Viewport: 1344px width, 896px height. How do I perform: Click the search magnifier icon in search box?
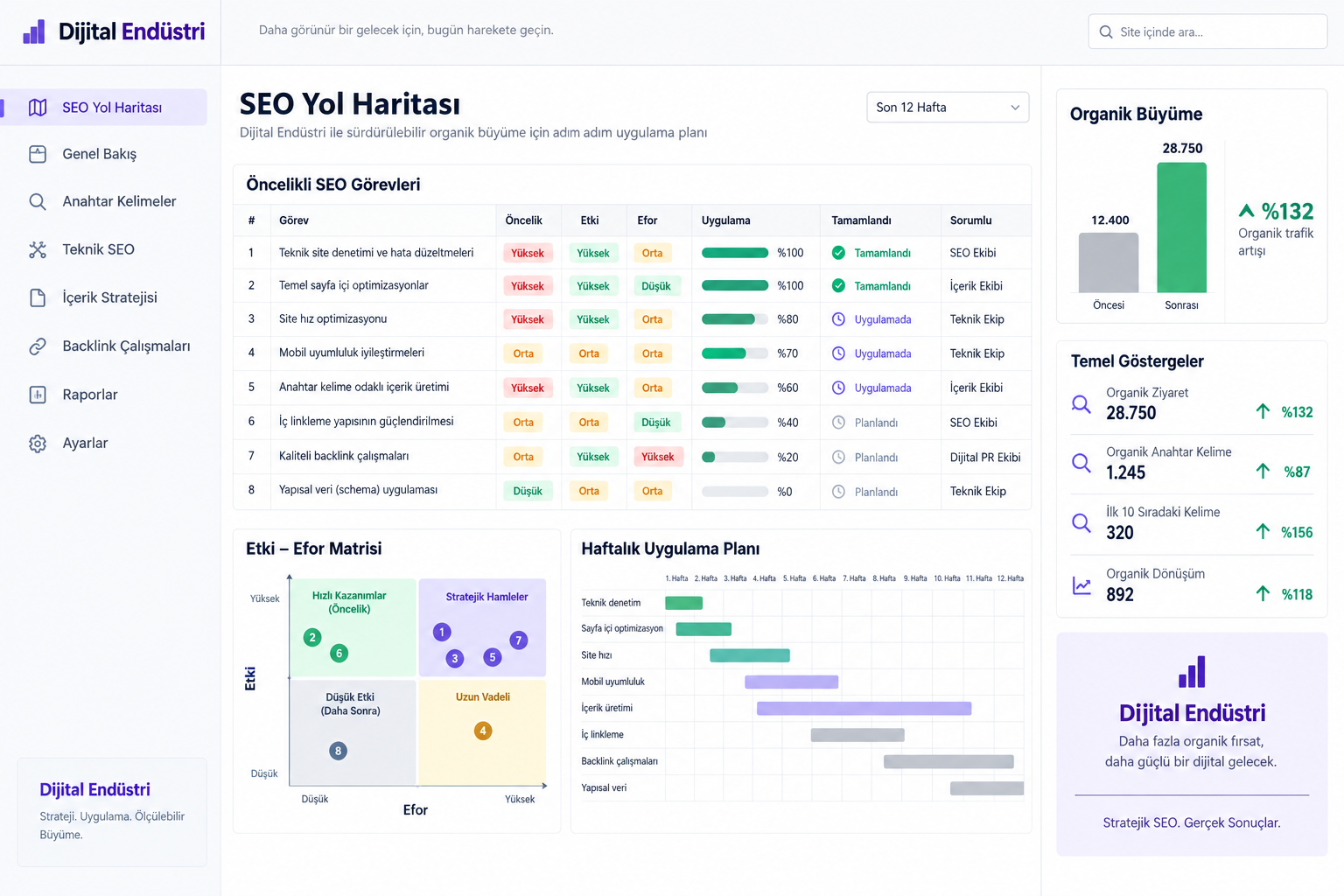click(1106, 32)
